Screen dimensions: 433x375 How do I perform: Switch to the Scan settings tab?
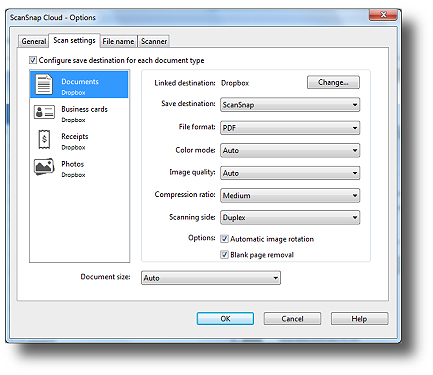coord(74,40)
